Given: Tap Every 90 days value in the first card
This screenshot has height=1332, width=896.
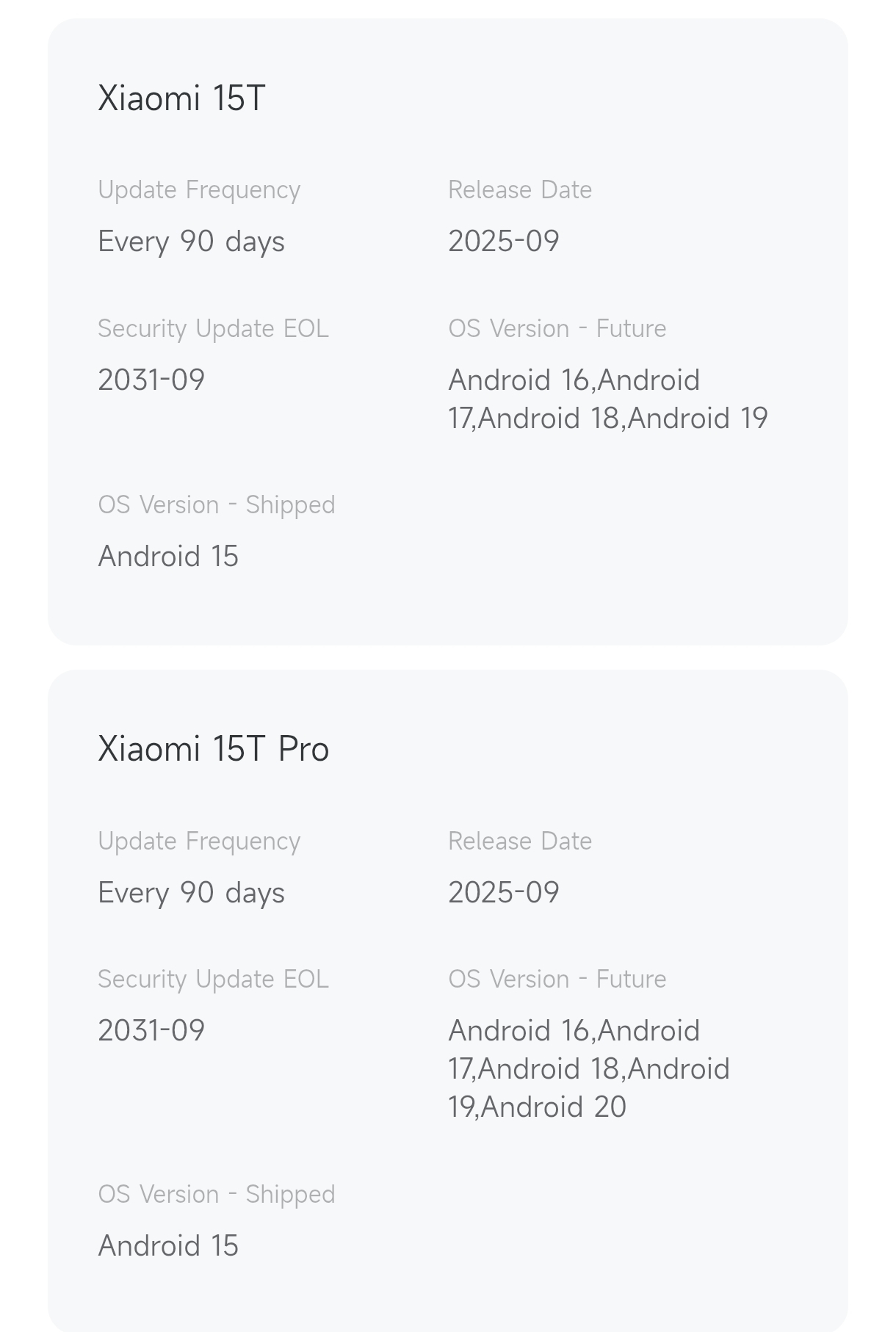Looking at the screenshot, I should pyautogui.click(x=191, y=242).
